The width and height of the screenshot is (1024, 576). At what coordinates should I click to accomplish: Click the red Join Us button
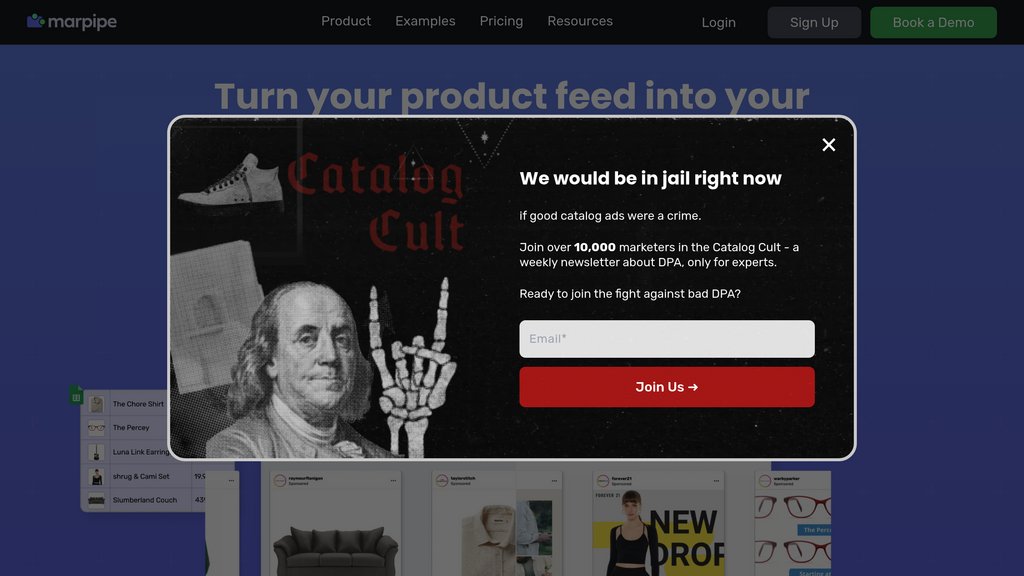pos(666,387)
